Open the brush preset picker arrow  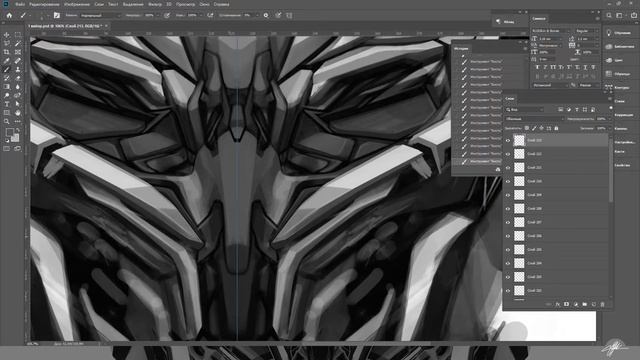tap(48, 16)
